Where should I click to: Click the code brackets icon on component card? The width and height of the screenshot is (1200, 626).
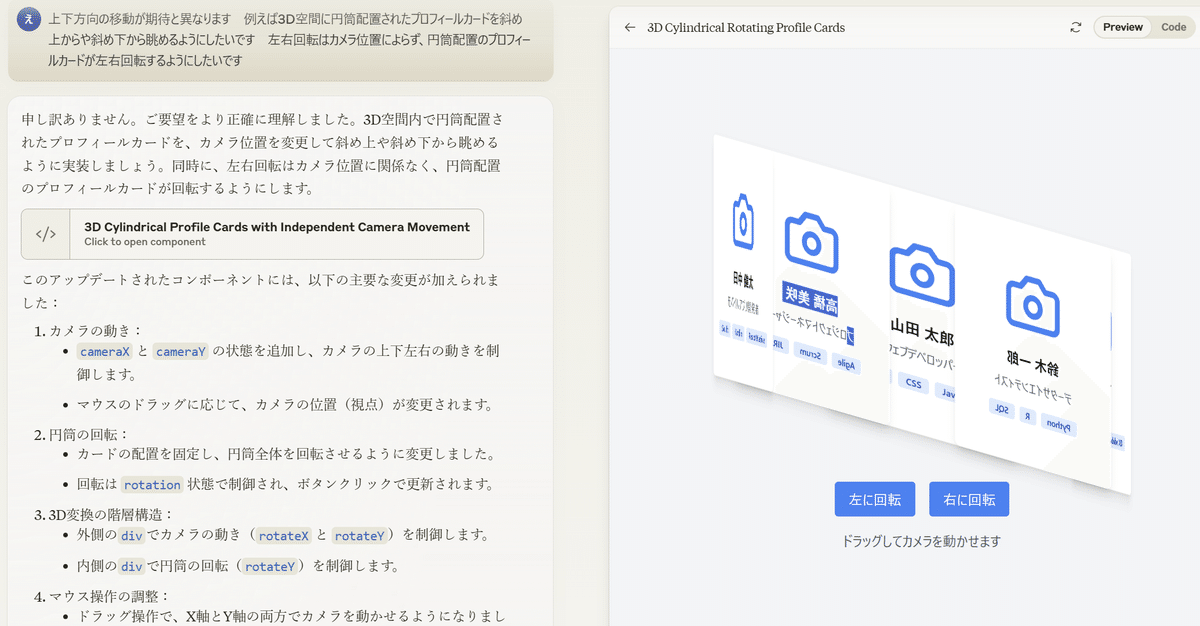pos(46,234)
